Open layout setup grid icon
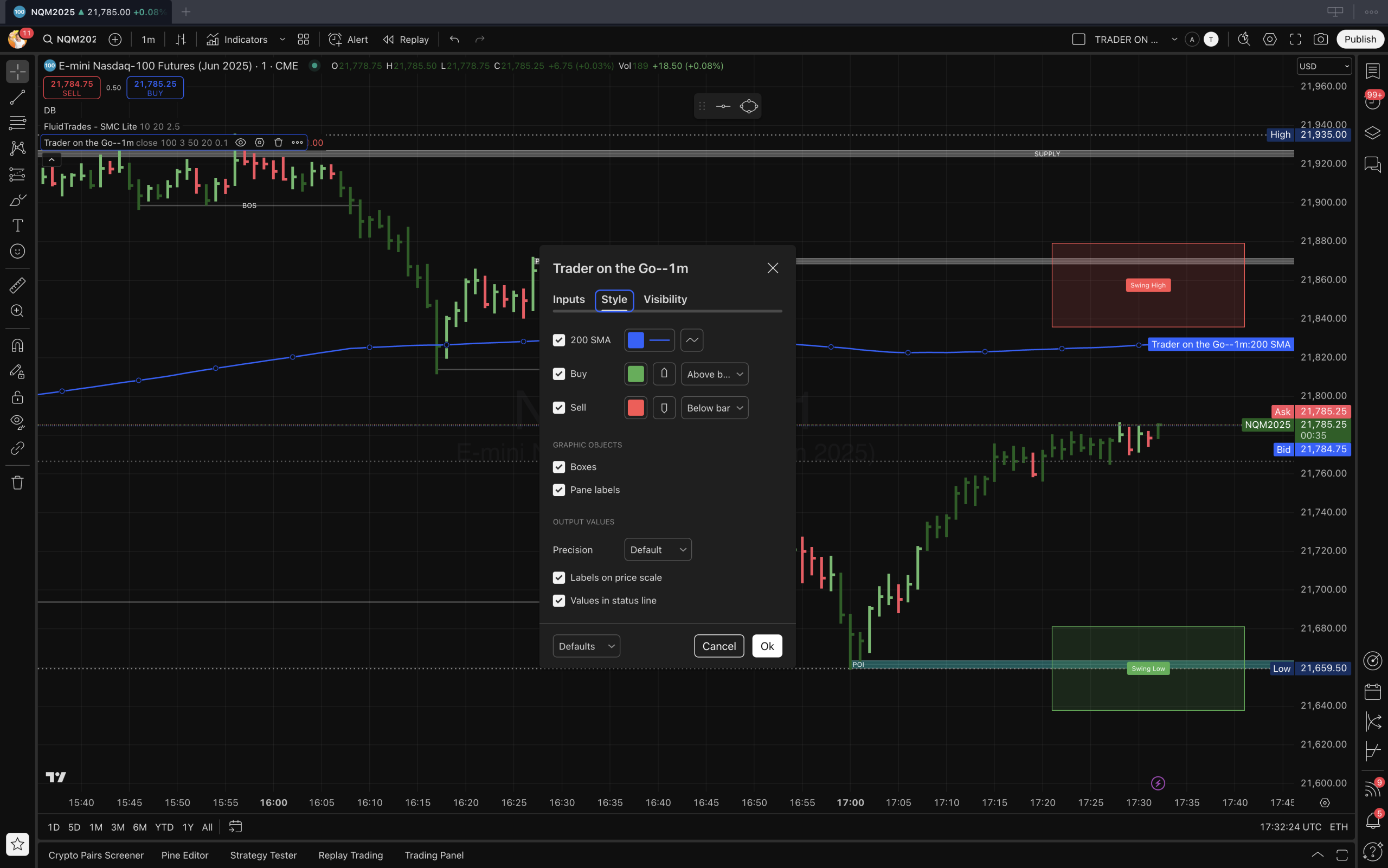1388x868 pixels. (x=303, y=39)
